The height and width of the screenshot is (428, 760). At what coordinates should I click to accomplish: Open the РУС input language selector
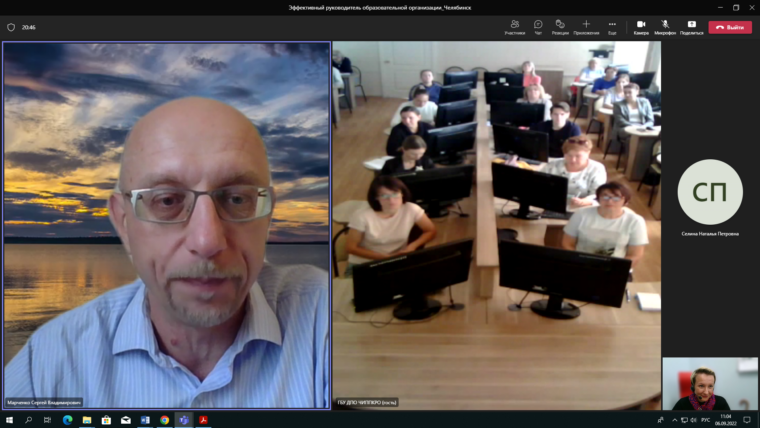[706, 420]
